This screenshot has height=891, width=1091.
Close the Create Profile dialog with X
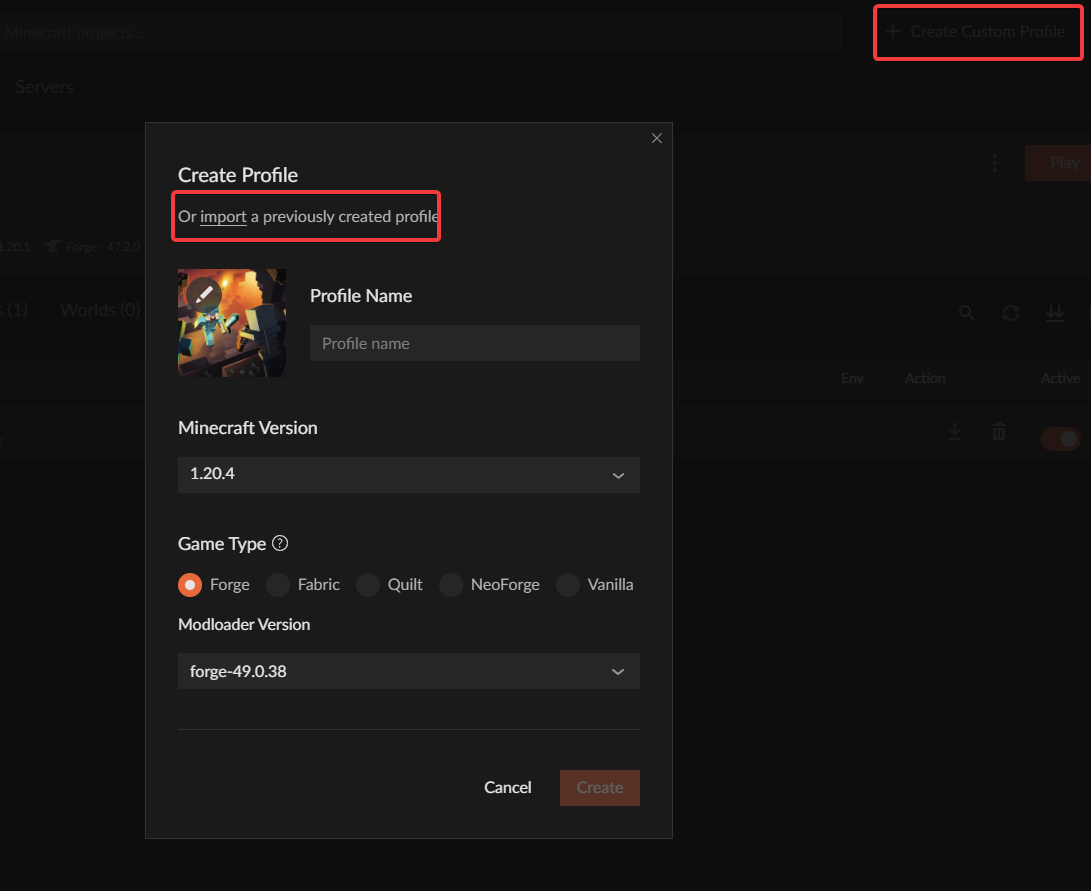[x=657, y=139]
